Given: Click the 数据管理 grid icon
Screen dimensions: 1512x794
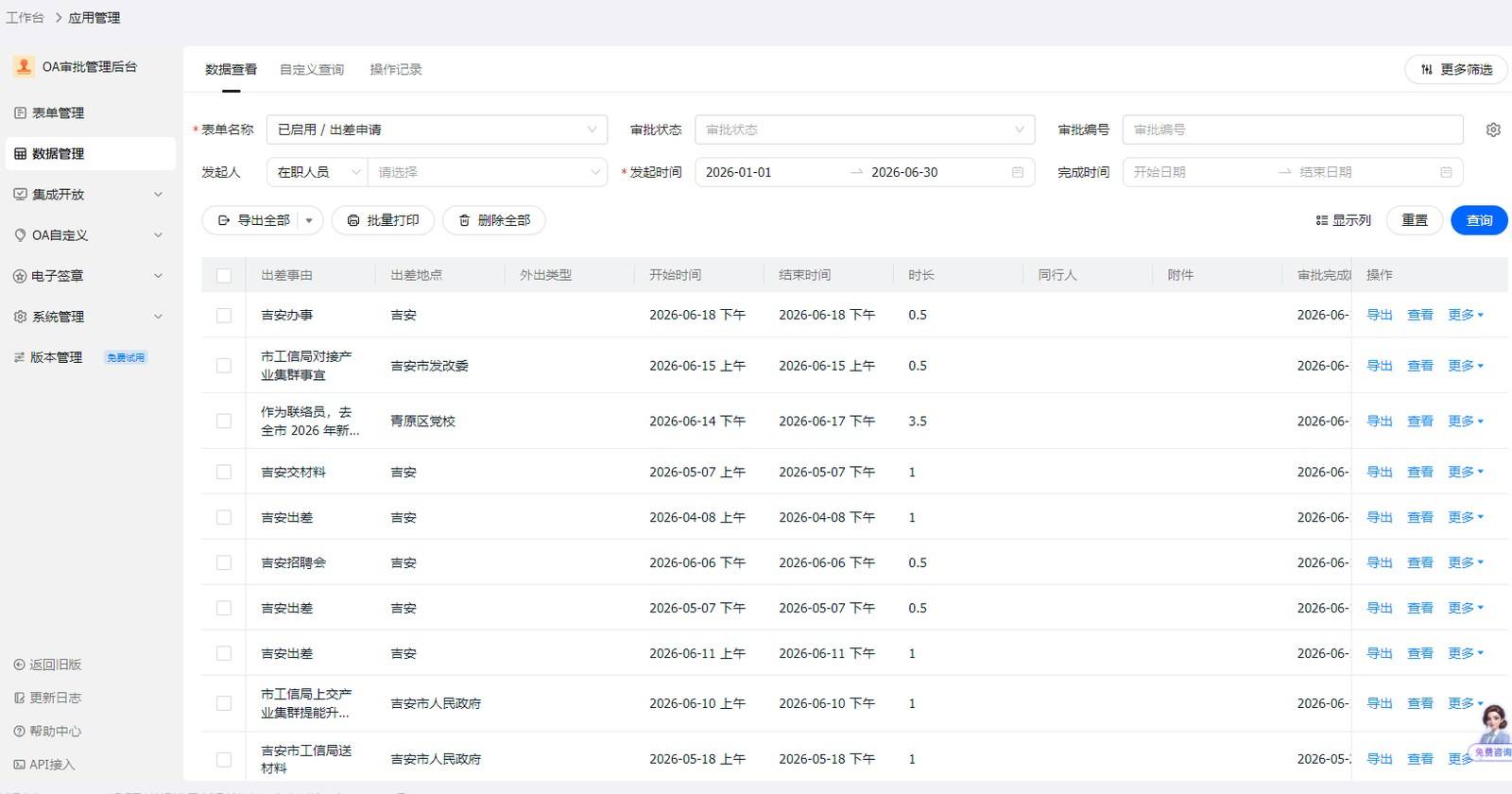Looking at the screenshot, I should pyautogui.click(x=20, y=153).
